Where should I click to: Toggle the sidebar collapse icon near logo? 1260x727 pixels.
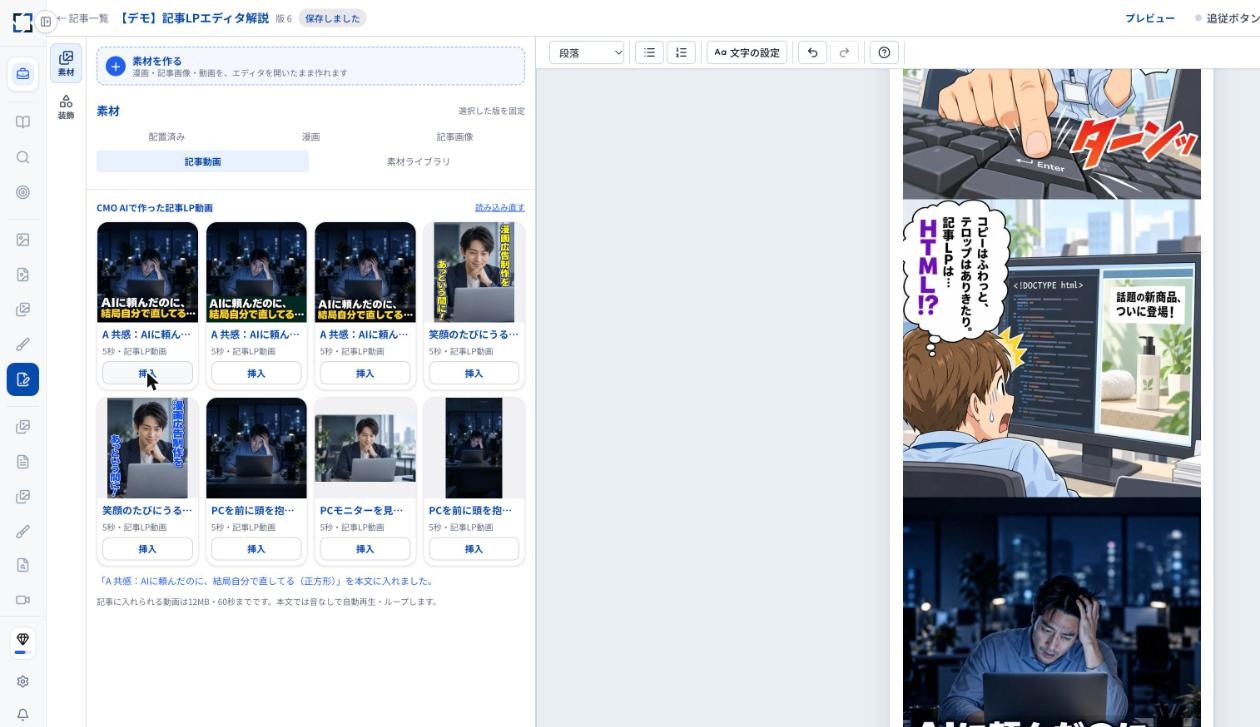click(46, 21)
